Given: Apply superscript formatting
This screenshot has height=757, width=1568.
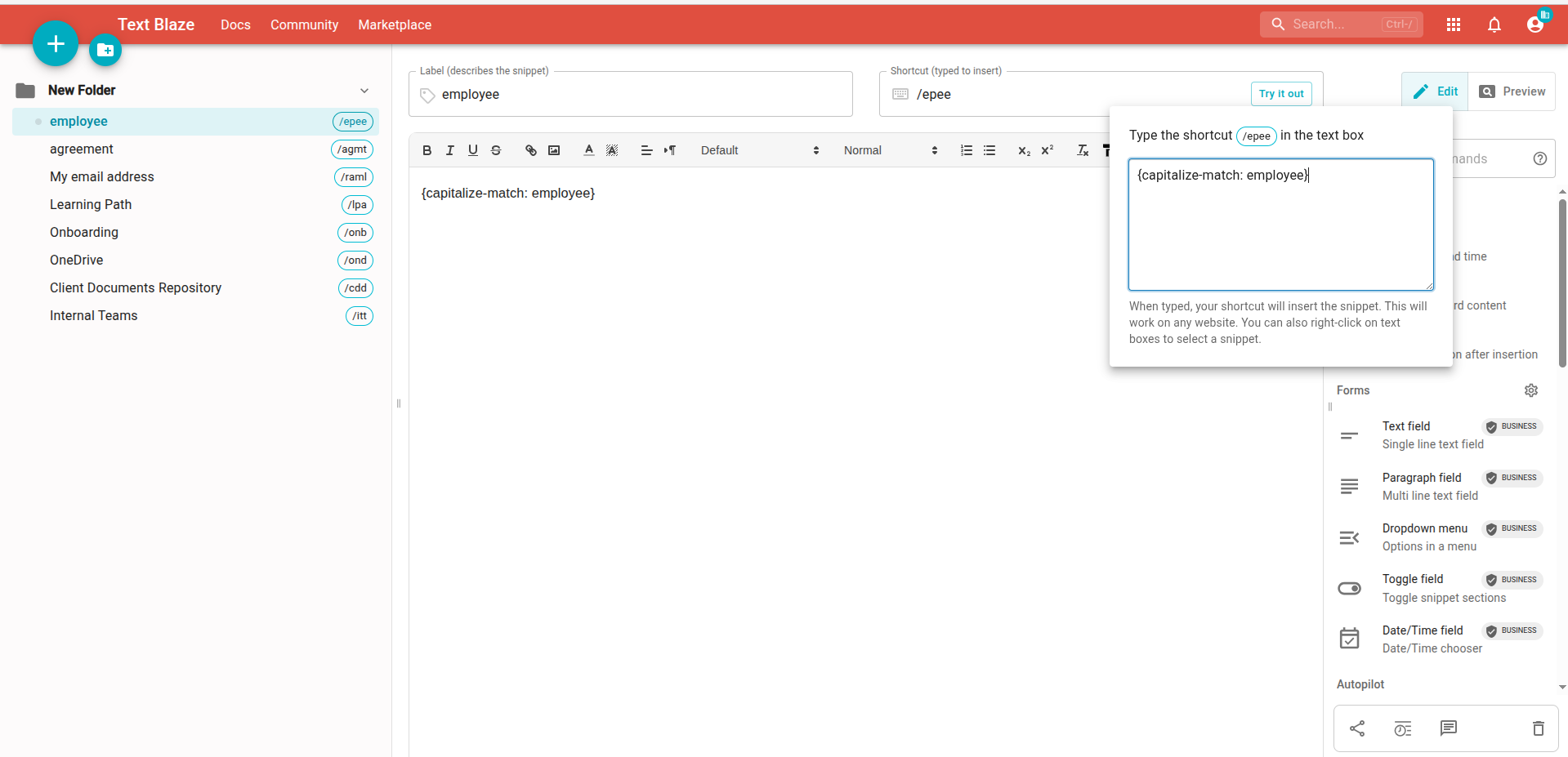Looking at the screenshot, I should [x=1047, y=150].
